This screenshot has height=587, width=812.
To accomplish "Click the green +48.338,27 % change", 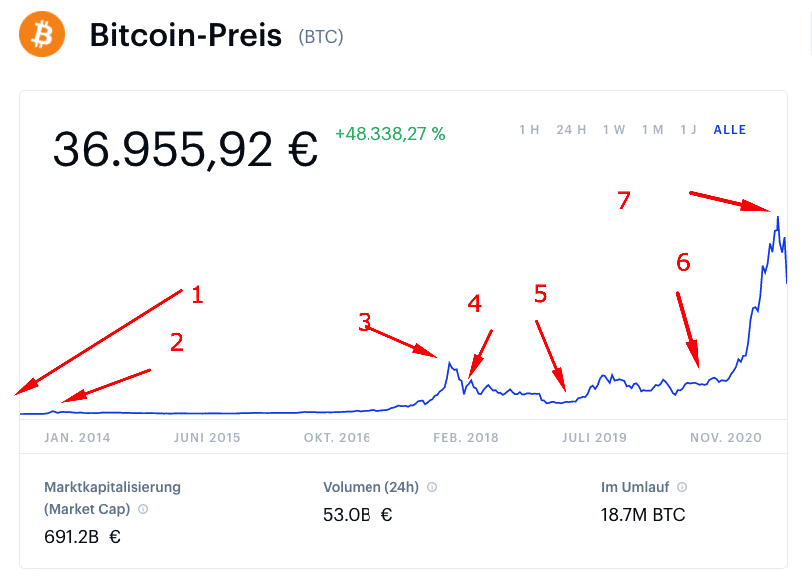I will click(390, 133).
